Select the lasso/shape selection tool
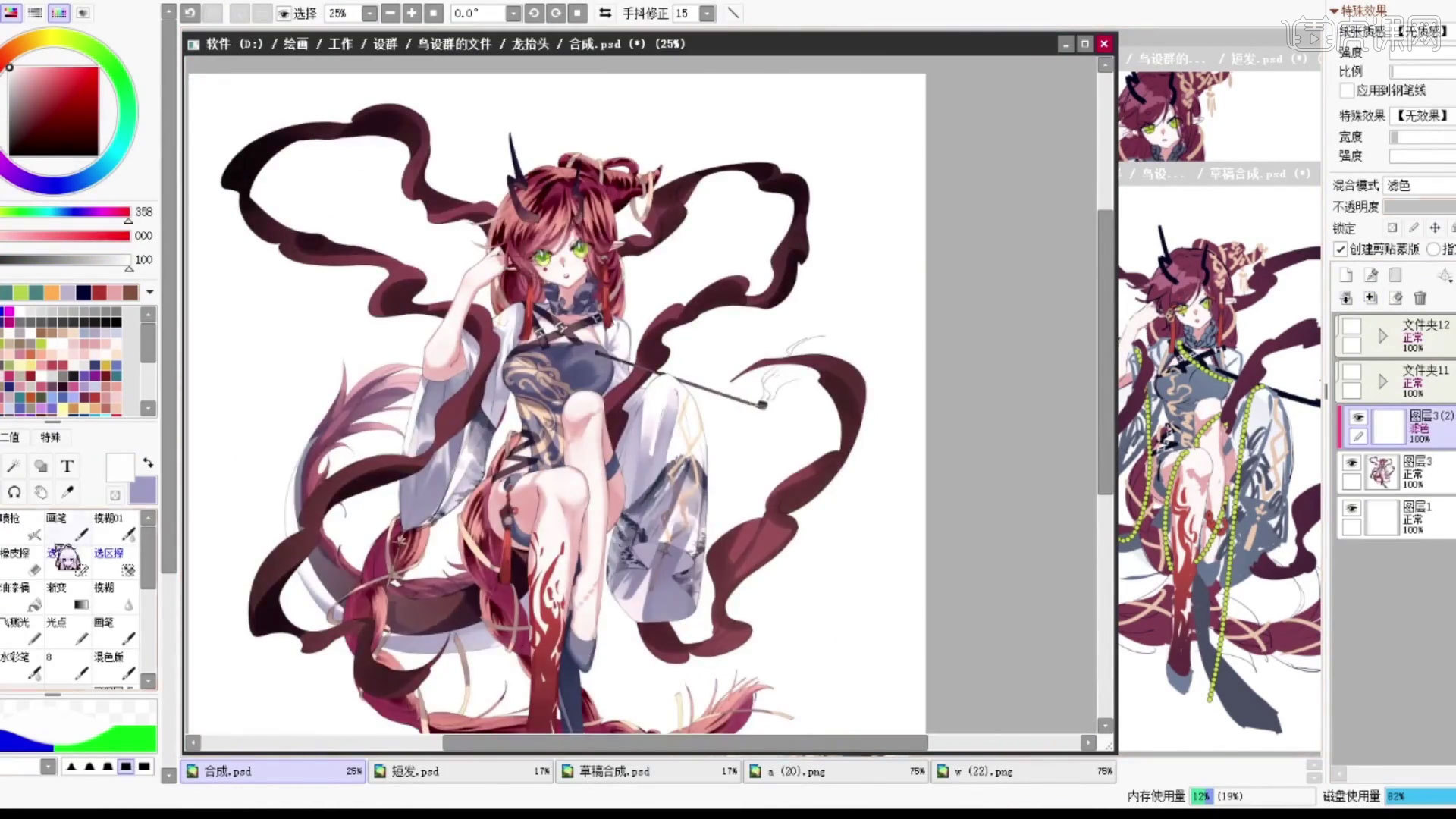The image size is (1456, 819). click(41, 466)
